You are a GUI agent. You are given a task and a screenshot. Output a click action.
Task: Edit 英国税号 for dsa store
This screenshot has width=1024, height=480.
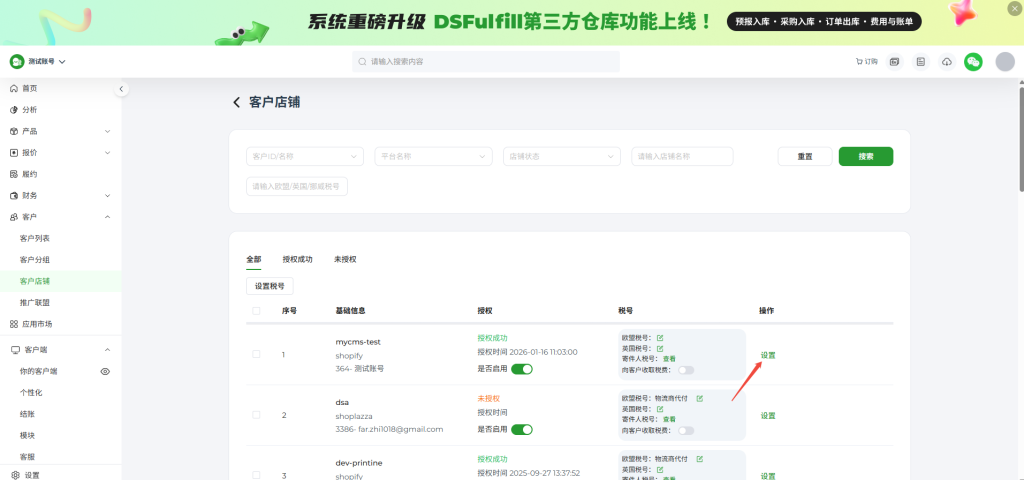(x=660, y=409)
